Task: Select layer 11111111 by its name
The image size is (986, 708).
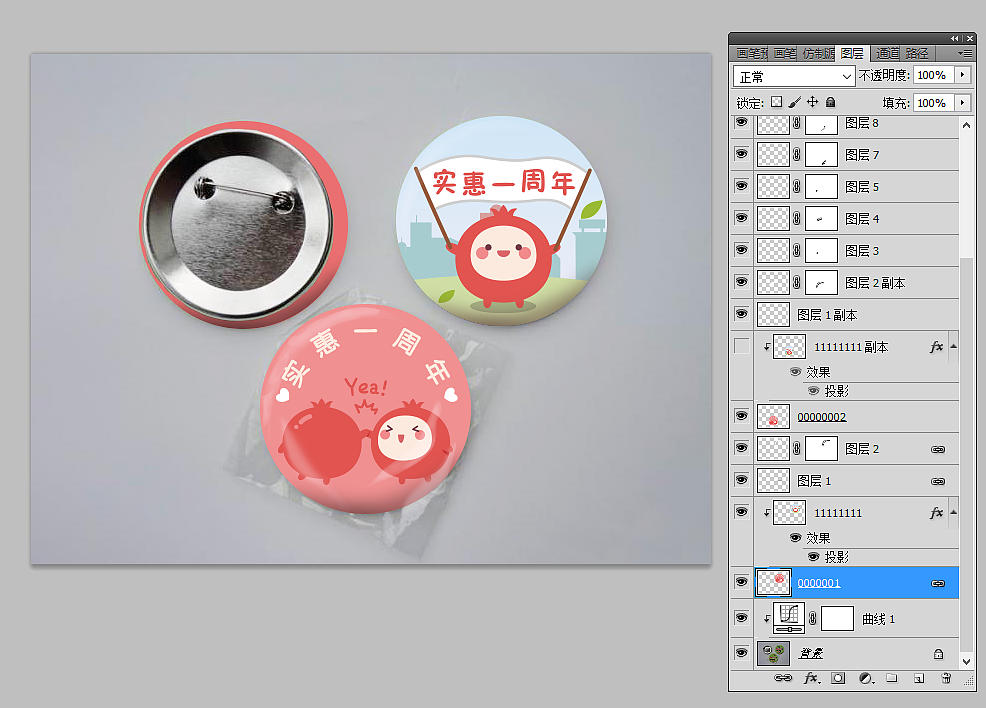Action: [838, 513]
